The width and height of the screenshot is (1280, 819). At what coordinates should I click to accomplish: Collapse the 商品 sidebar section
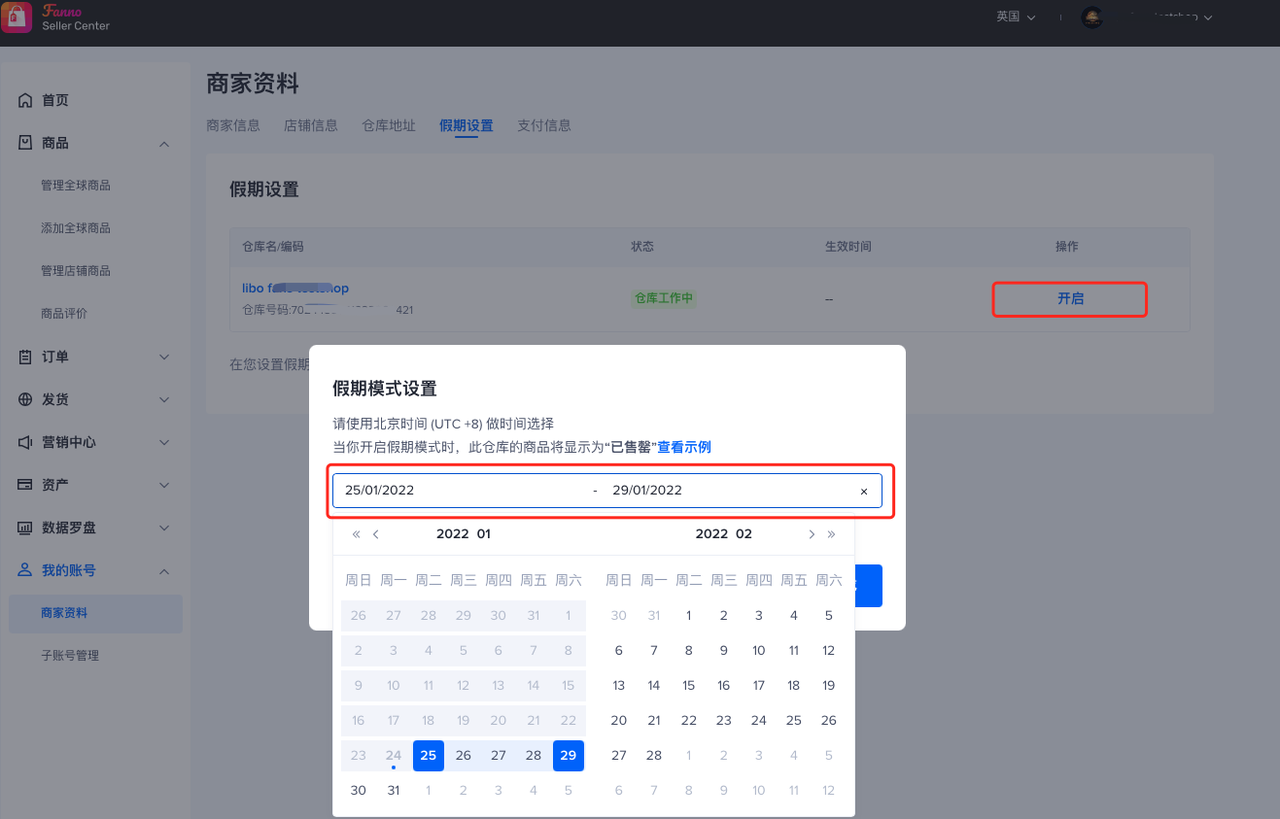[165, 144]
